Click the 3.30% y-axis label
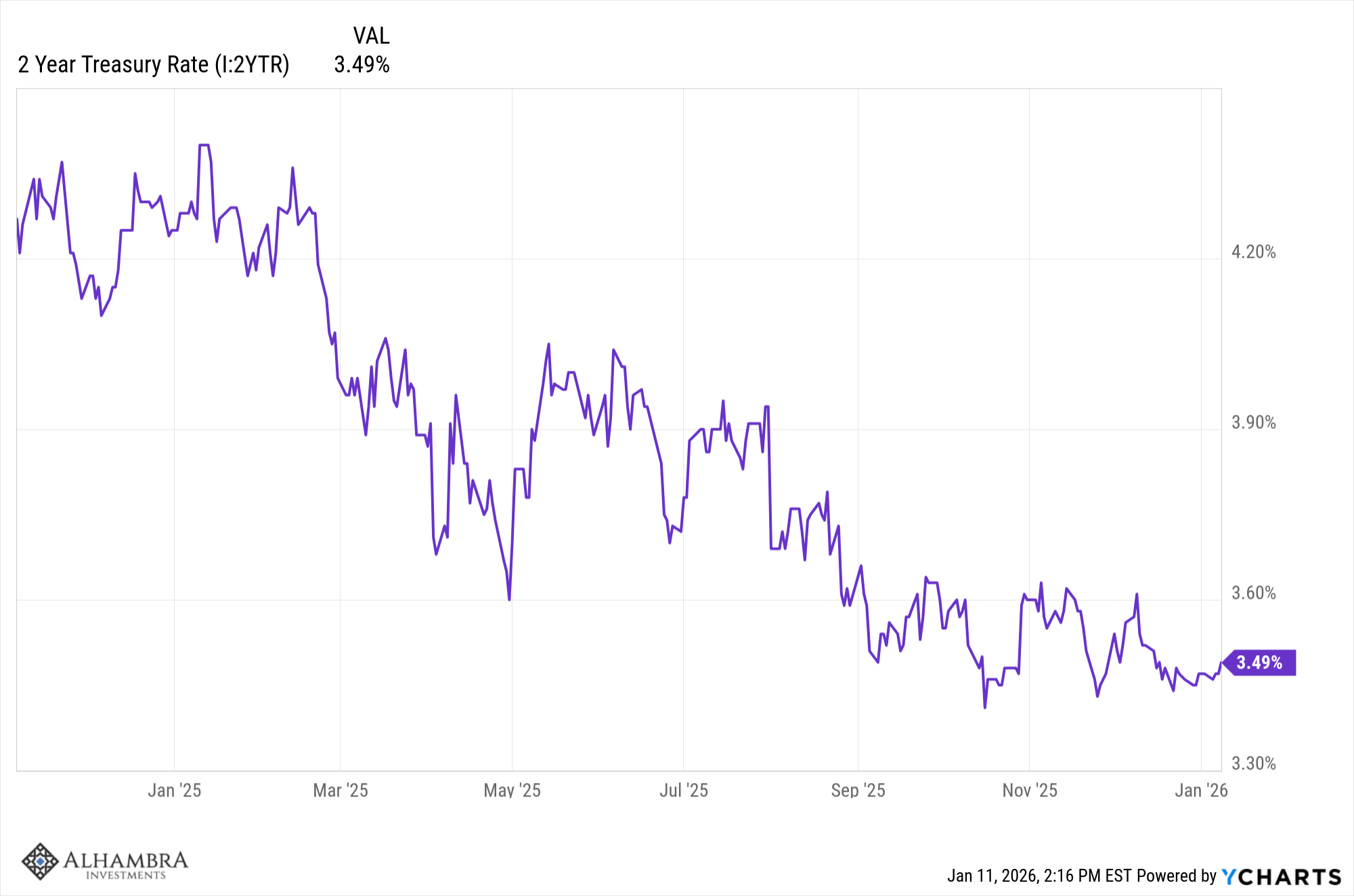Image resolution: width=1354 pixels, height=896 pixels. pos(1253,764)
